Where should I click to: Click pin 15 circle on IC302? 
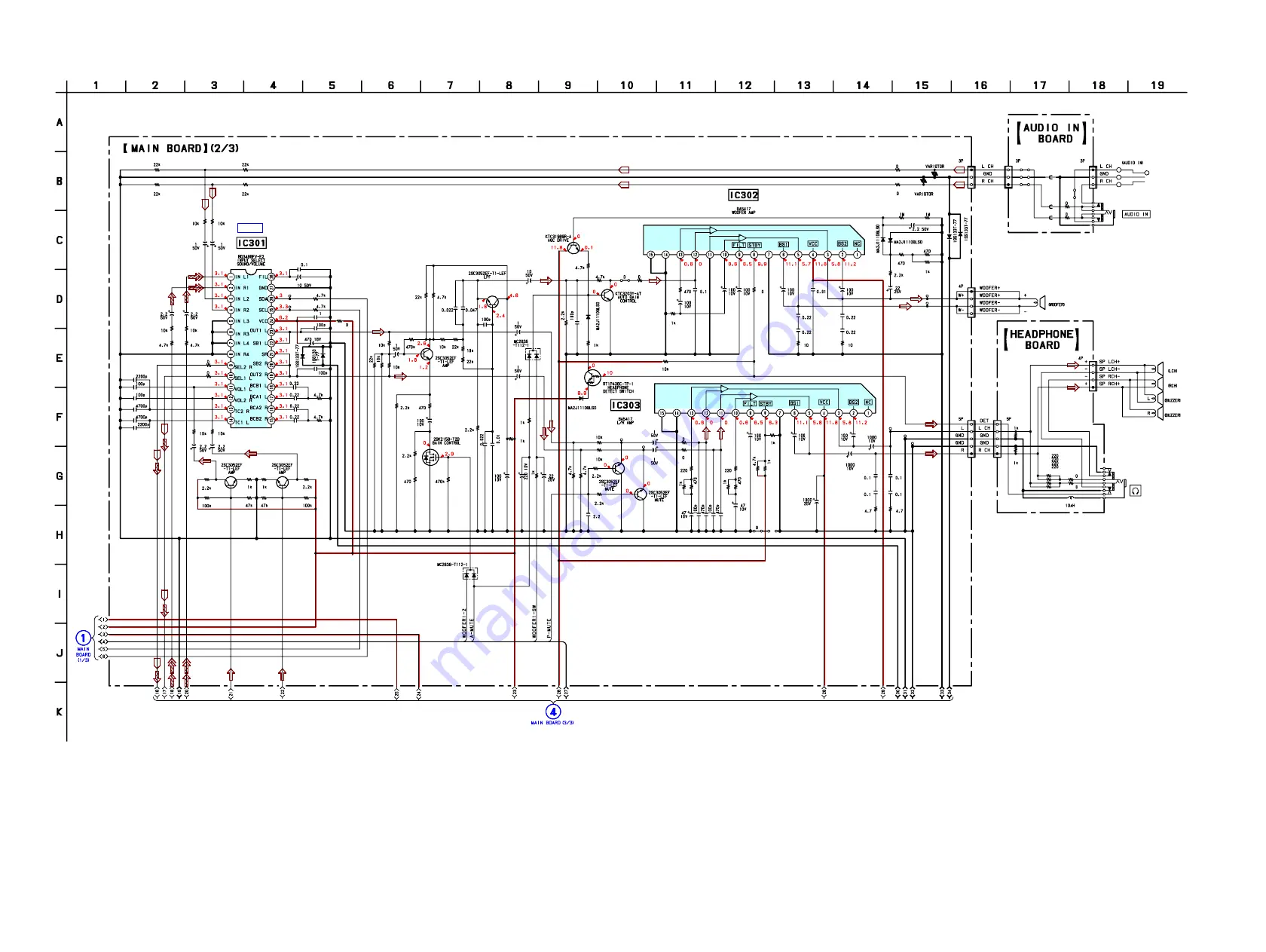point(651,255)
